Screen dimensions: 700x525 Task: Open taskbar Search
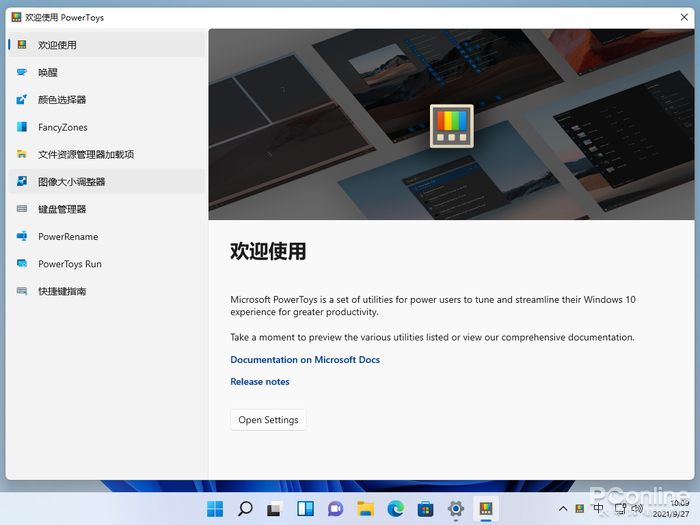245,508
